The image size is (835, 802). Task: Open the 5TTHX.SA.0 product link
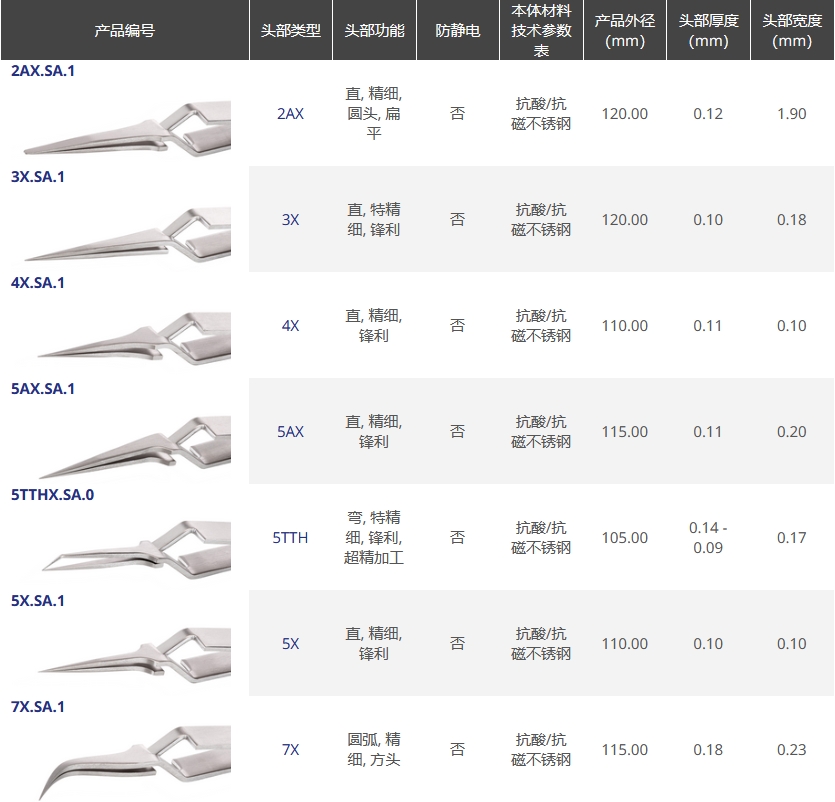52,495
